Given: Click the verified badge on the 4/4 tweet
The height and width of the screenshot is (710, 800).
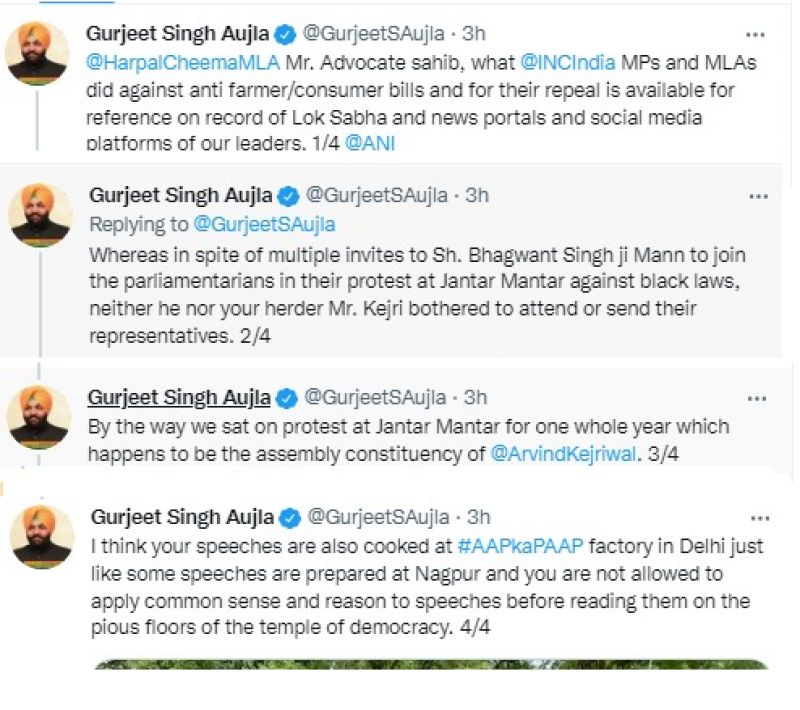Looking at the screenshot, I should click(290, 517).
